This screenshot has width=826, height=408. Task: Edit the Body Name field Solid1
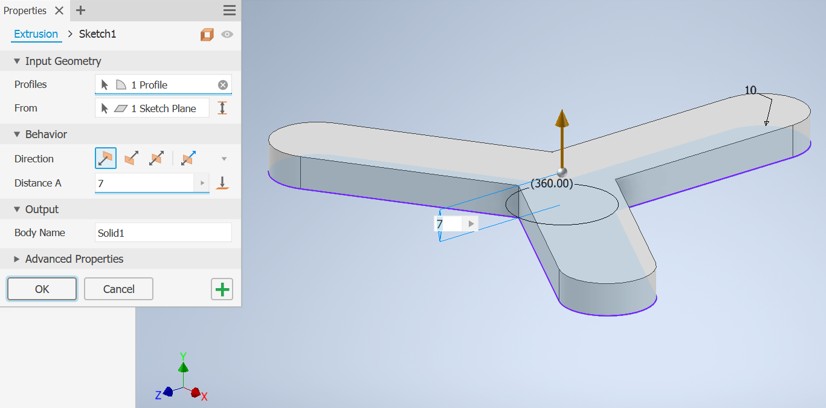click(163, 233)
